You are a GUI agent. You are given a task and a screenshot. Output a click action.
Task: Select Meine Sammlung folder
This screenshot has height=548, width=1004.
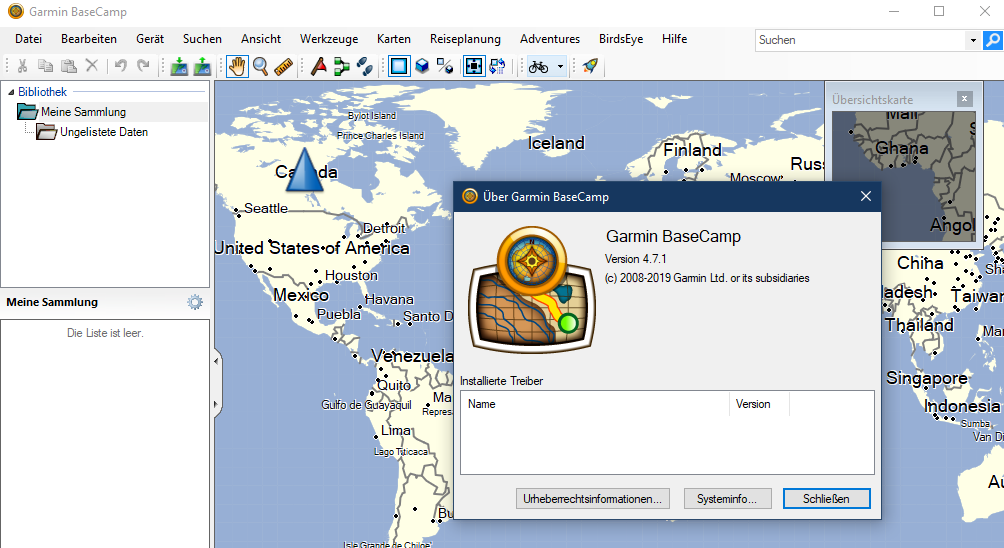point(83,112)
